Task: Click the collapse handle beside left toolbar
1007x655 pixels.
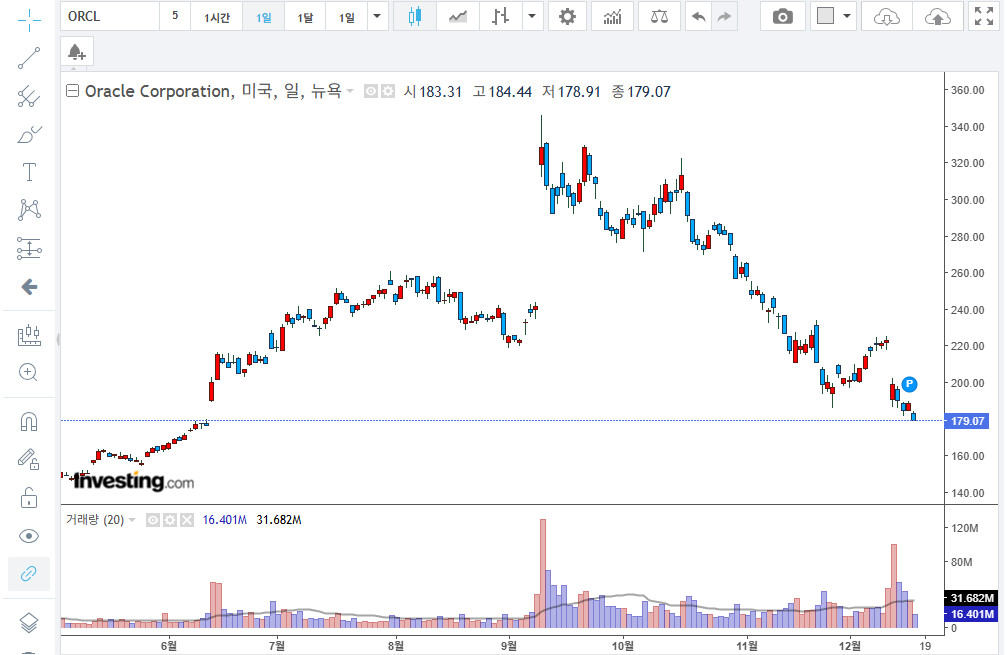Action: point(58,340)
